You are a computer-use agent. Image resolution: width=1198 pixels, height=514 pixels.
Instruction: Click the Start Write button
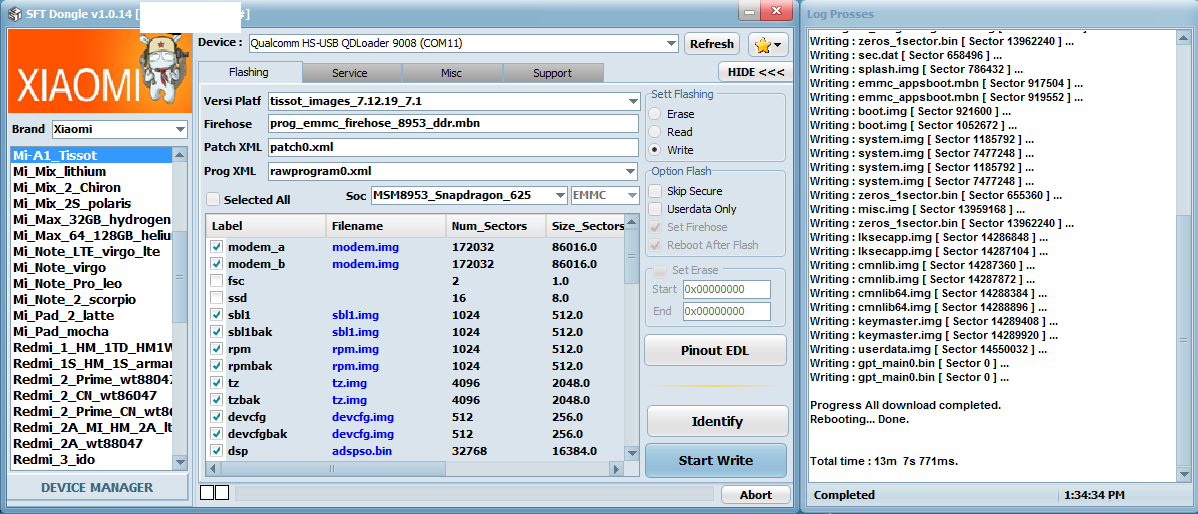click(x=716, y=461)
